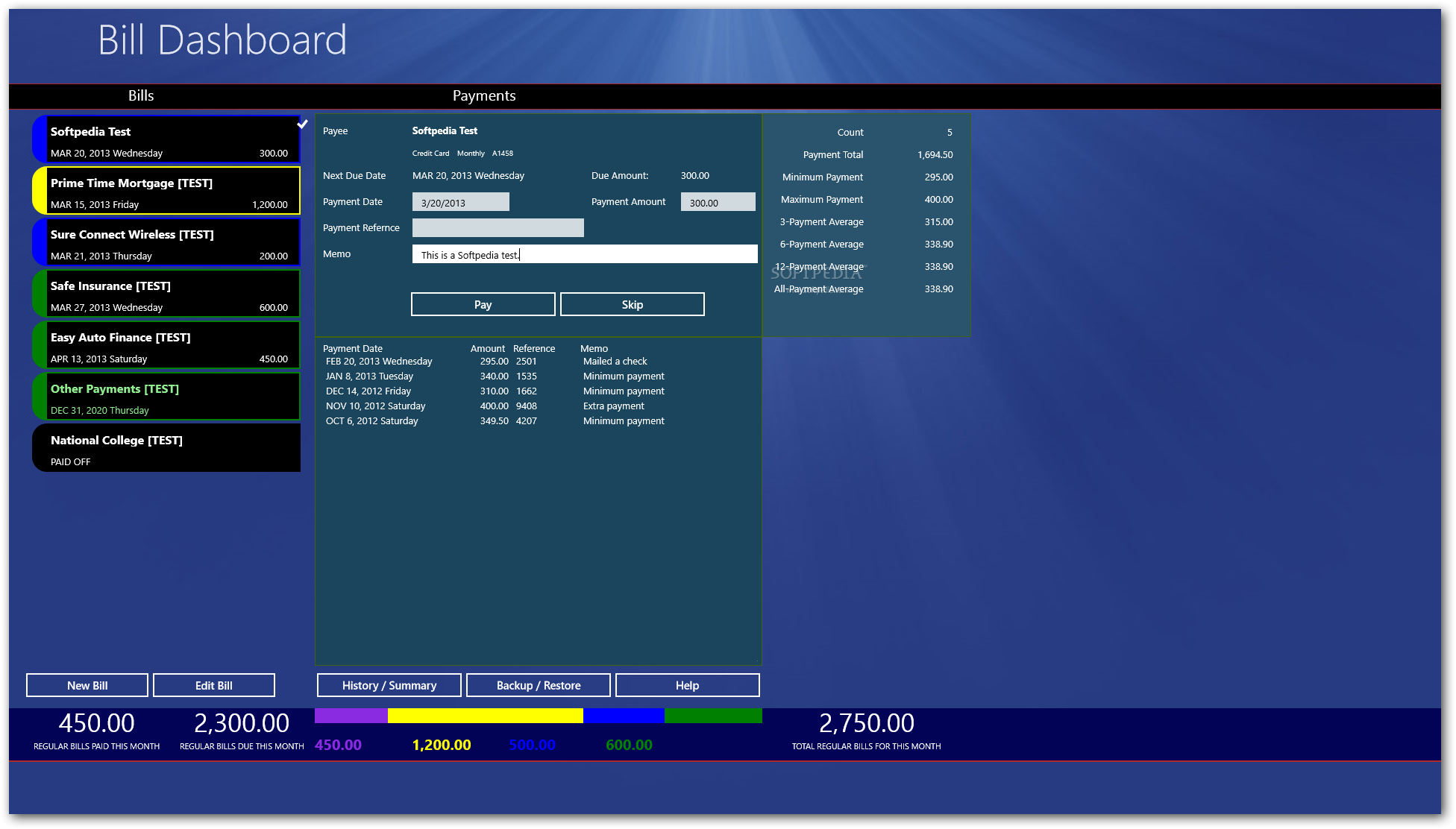
Task: Create a bill with the New Bill button
Action: pyautogui.click(x=87, y=685)
